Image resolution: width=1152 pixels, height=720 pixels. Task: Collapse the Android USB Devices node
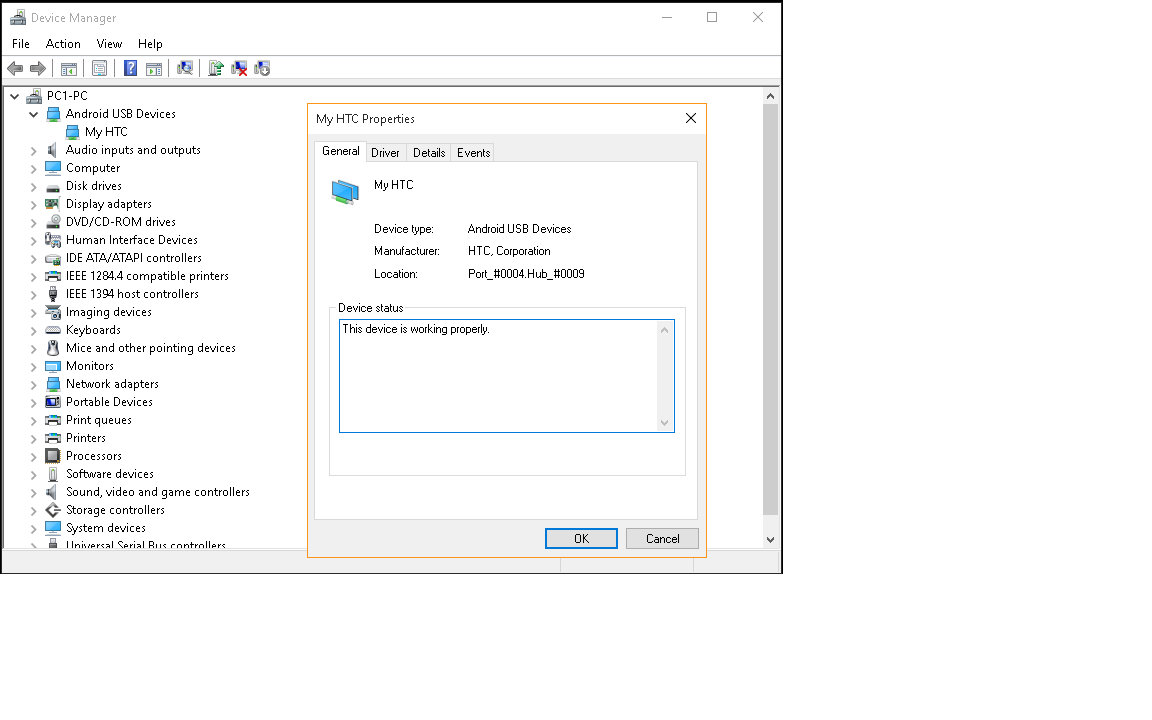click(33, 114)
